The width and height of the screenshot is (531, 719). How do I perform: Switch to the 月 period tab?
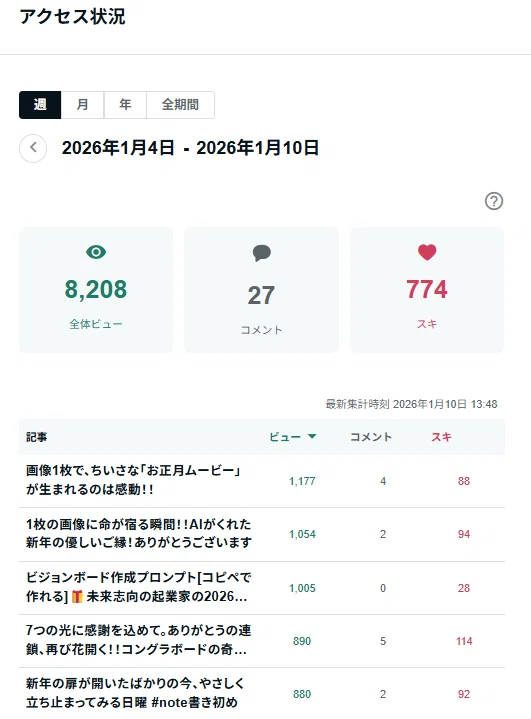point(83,105)
